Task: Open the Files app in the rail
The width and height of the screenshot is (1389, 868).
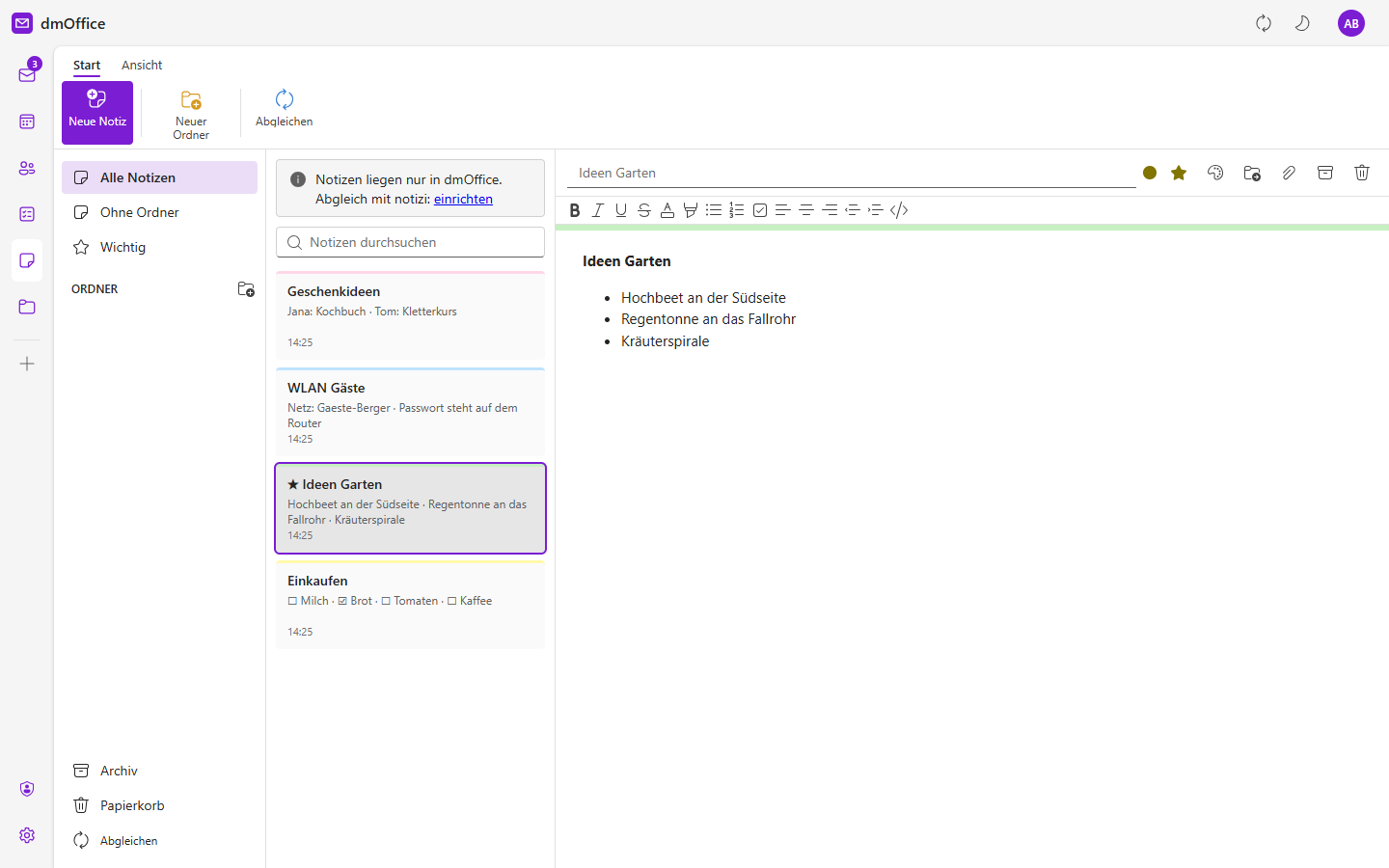Action: [27, 307]
